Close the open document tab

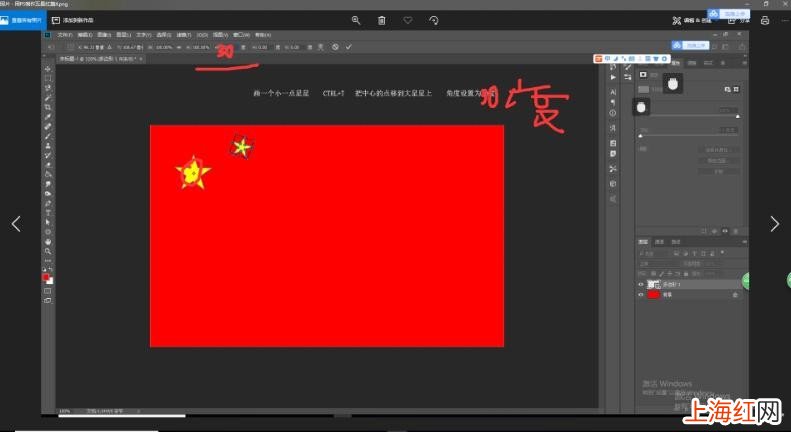coord(141,59)
